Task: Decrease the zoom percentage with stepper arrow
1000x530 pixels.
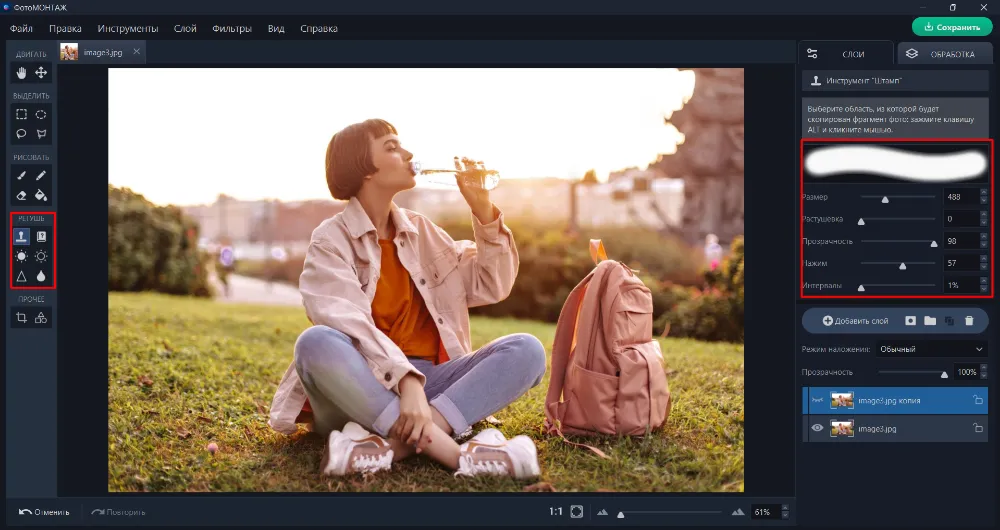Action: tap(783, 515)
